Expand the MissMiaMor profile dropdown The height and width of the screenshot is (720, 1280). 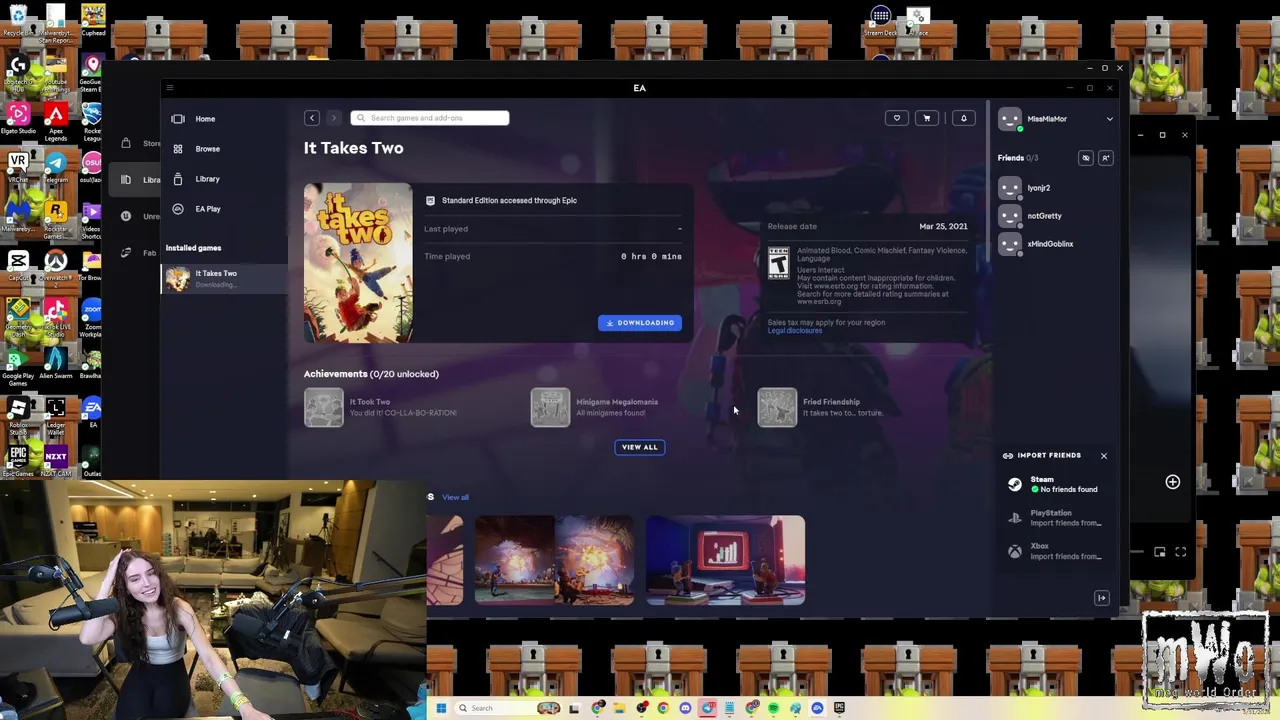[1109, 119]
